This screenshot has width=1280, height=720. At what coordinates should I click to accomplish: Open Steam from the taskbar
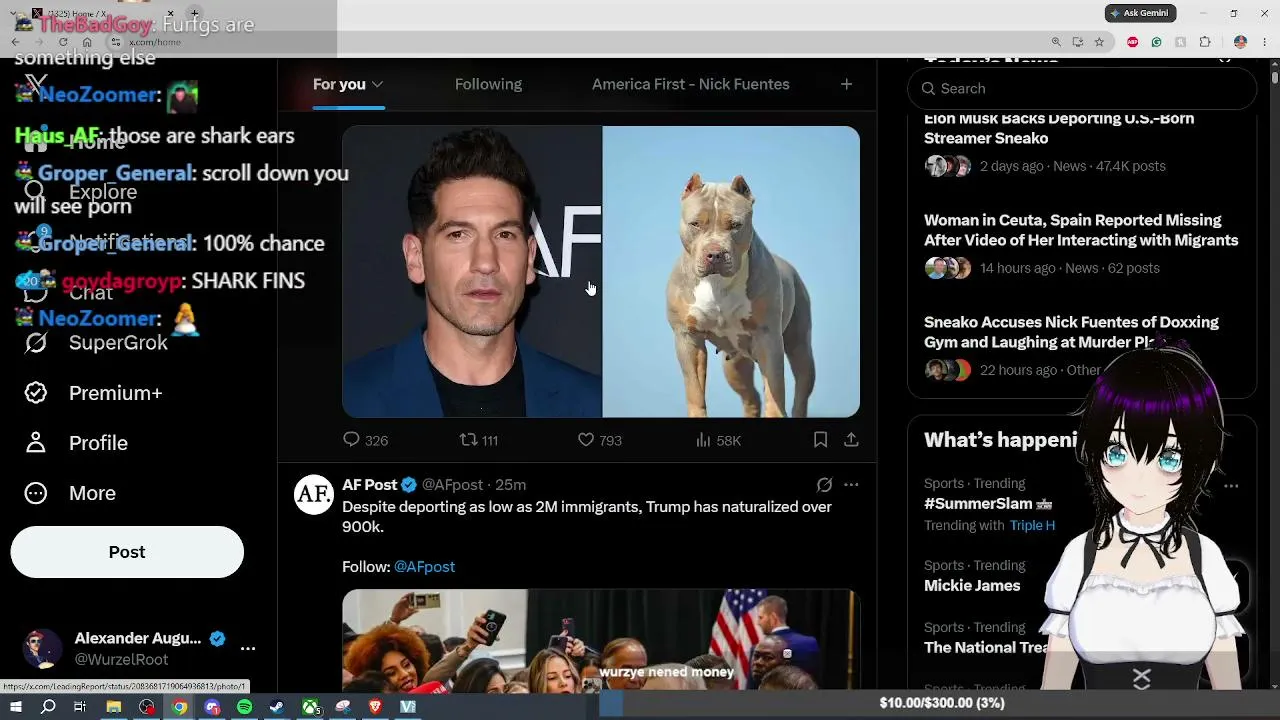277,707
